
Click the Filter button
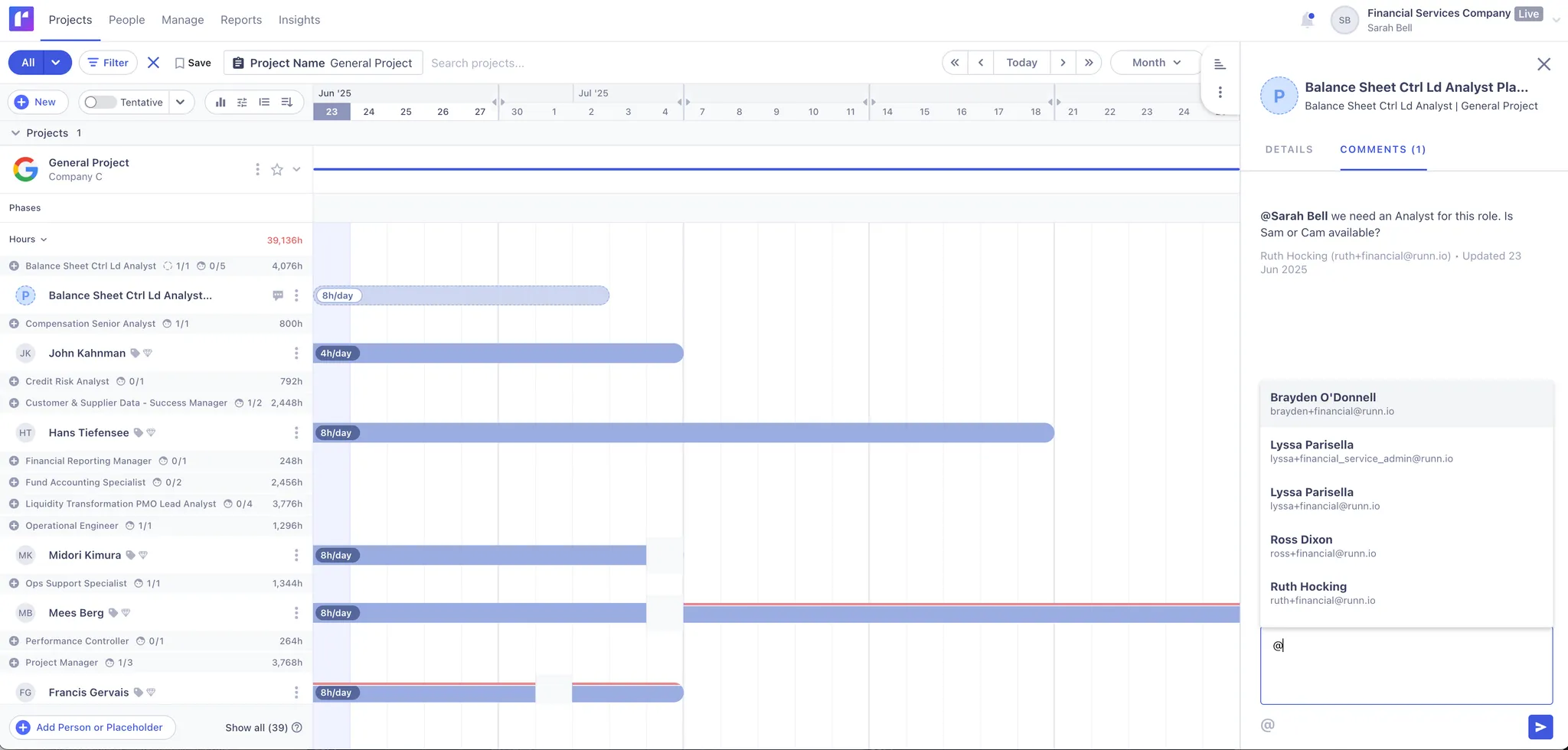(x=109, y=63)
